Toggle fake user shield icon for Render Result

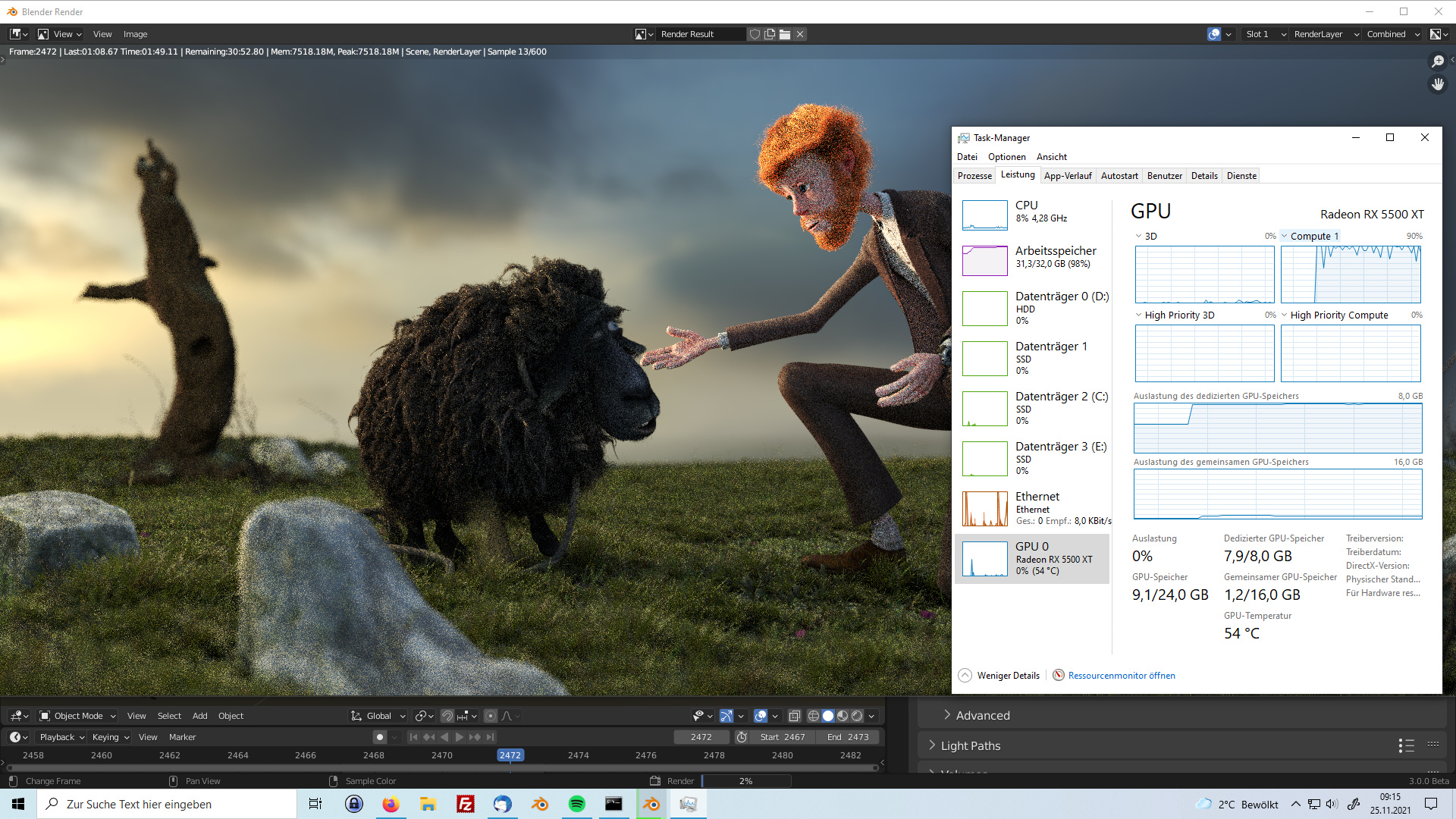pyautogui.click(x=755, y=34)
